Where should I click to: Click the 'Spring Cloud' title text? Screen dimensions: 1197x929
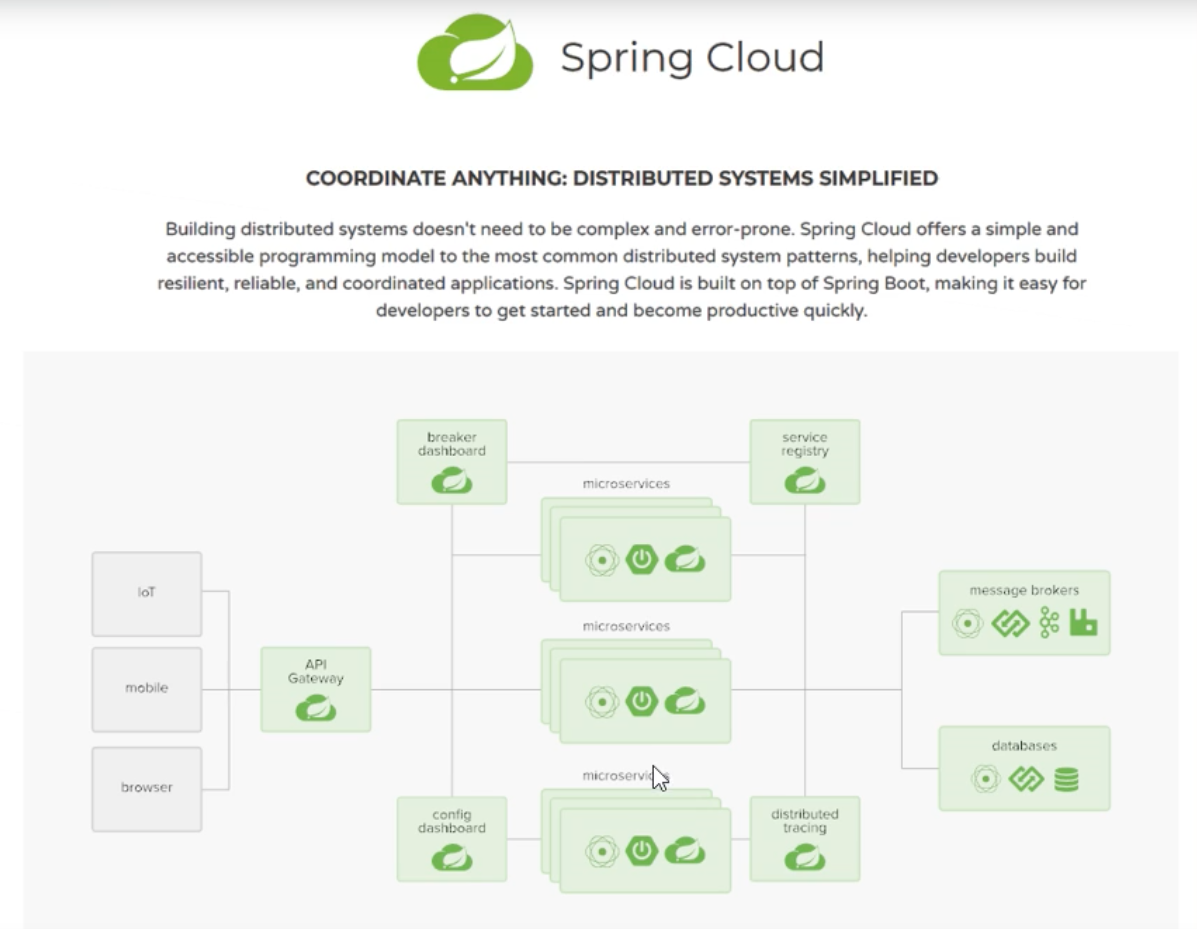692,57
